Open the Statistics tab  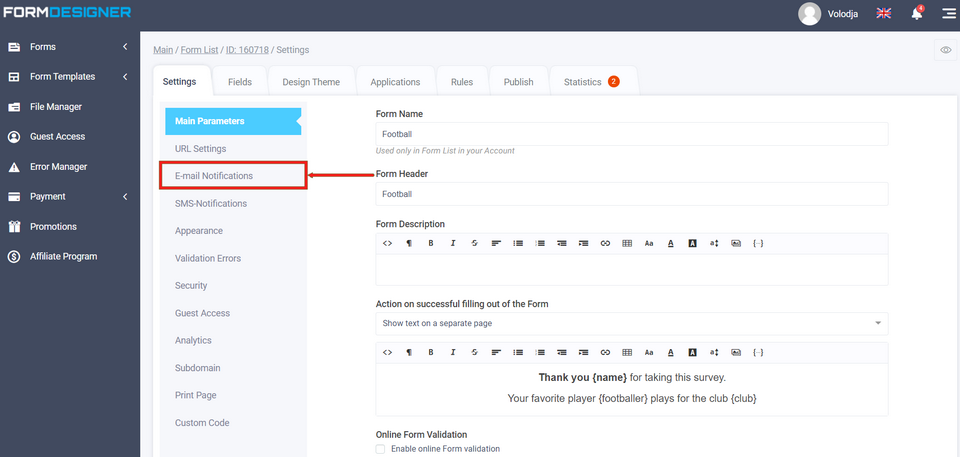point(592,82)
